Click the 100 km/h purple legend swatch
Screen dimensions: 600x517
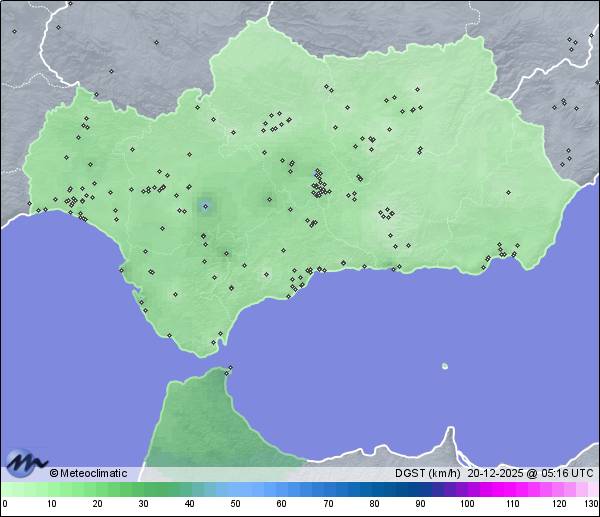pyautogui.click(x=467, y=489)
